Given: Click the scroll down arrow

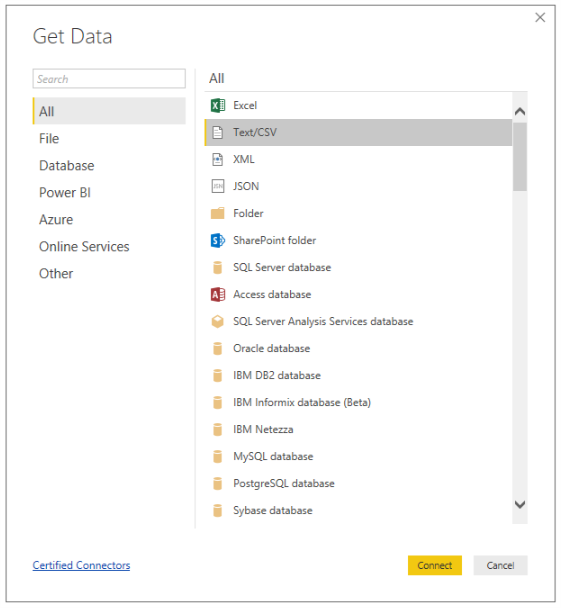Looking at the screenshot, I should tap(520, 504).
